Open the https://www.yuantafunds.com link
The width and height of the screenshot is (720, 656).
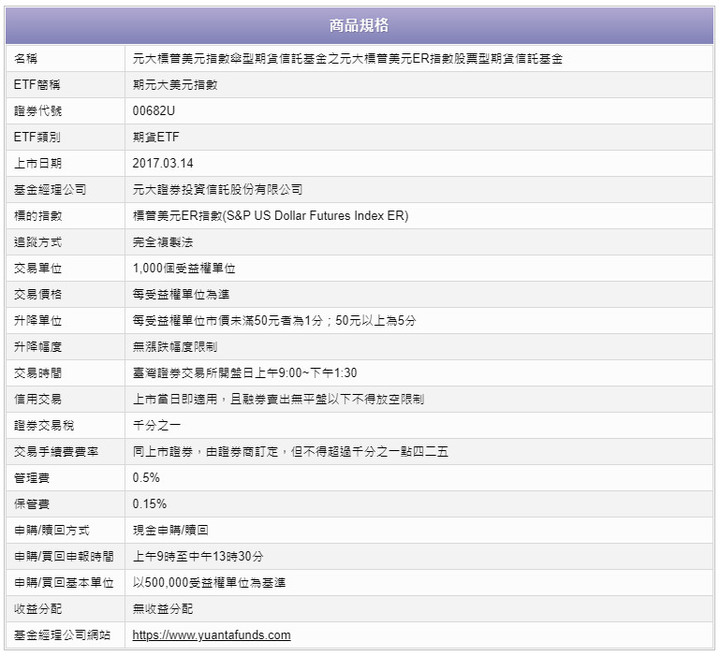click(211, 635)
